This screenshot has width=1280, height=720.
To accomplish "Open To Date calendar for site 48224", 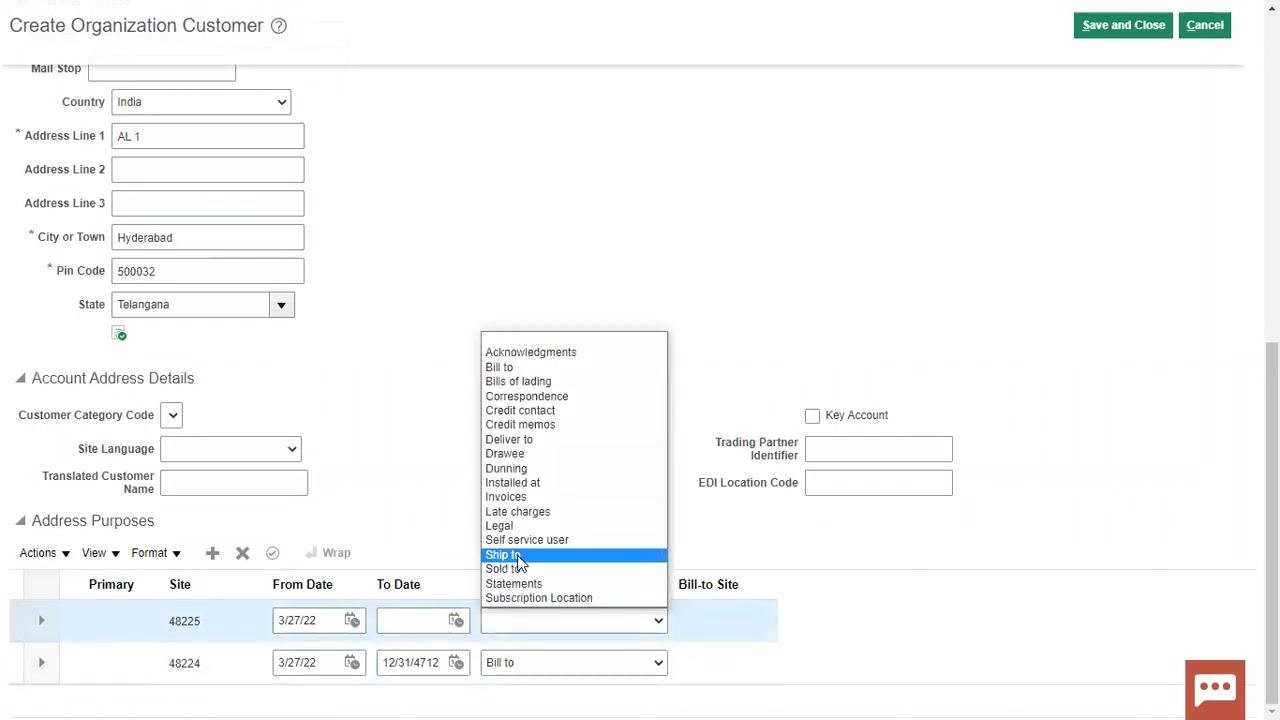I will click(x=456, y=662).
